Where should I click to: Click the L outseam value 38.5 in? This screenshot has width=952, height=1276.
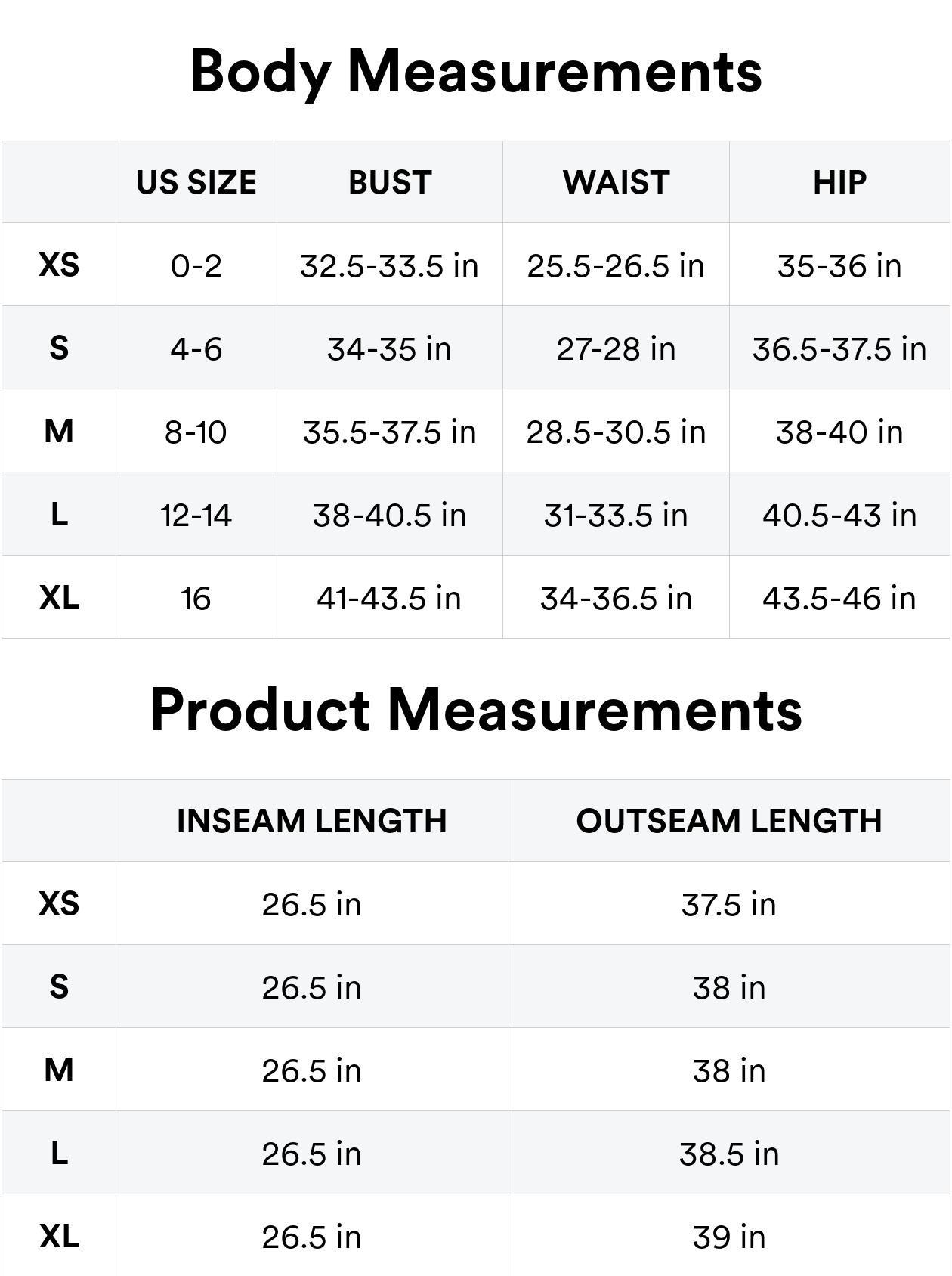pos(729,1154)
